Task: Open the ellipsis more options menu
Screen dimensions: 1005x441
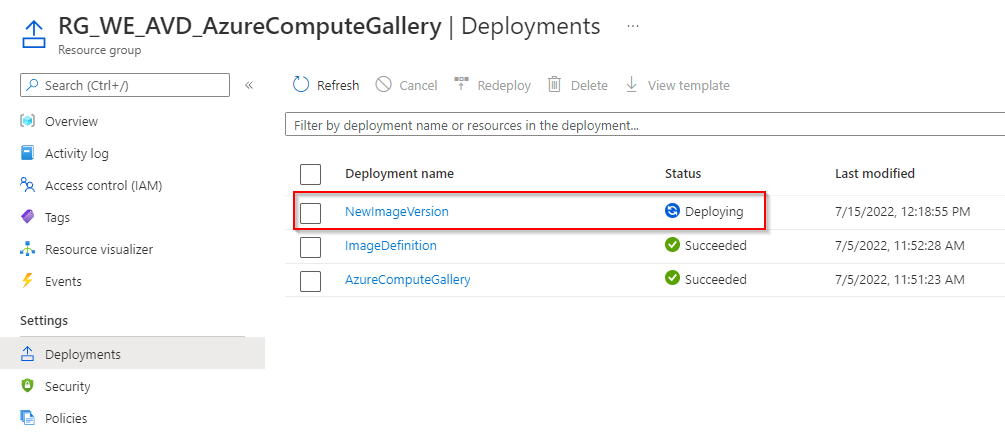Action: click(633, 27)
